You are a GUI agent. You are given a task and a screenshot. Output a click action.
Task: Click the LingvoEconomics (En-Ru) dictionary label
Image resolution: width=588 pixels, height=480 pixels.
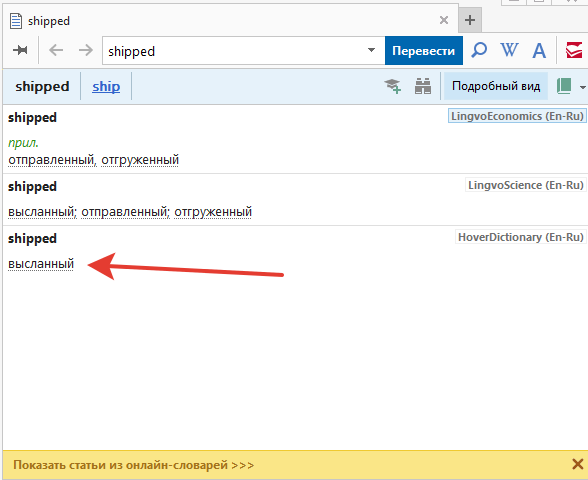point(517,116)
